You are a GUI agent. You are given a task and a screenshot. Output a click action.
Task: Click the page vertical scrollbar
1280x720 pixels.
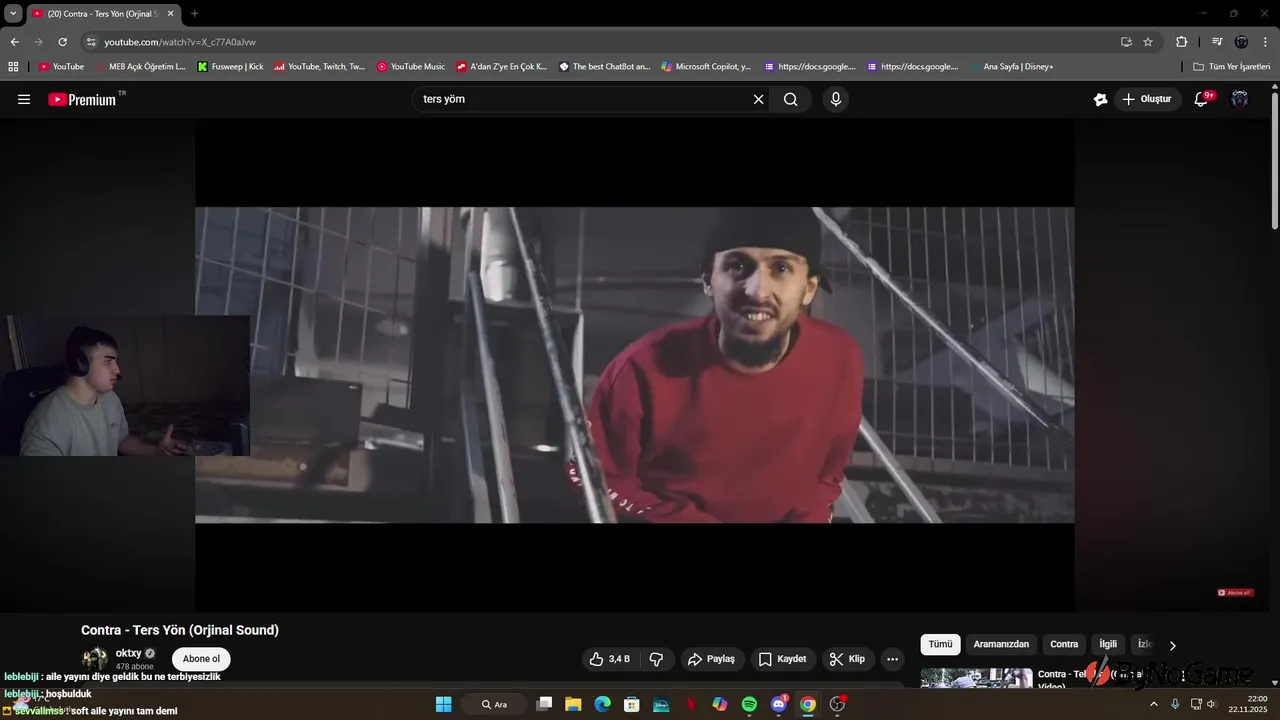click(1275, 160)
